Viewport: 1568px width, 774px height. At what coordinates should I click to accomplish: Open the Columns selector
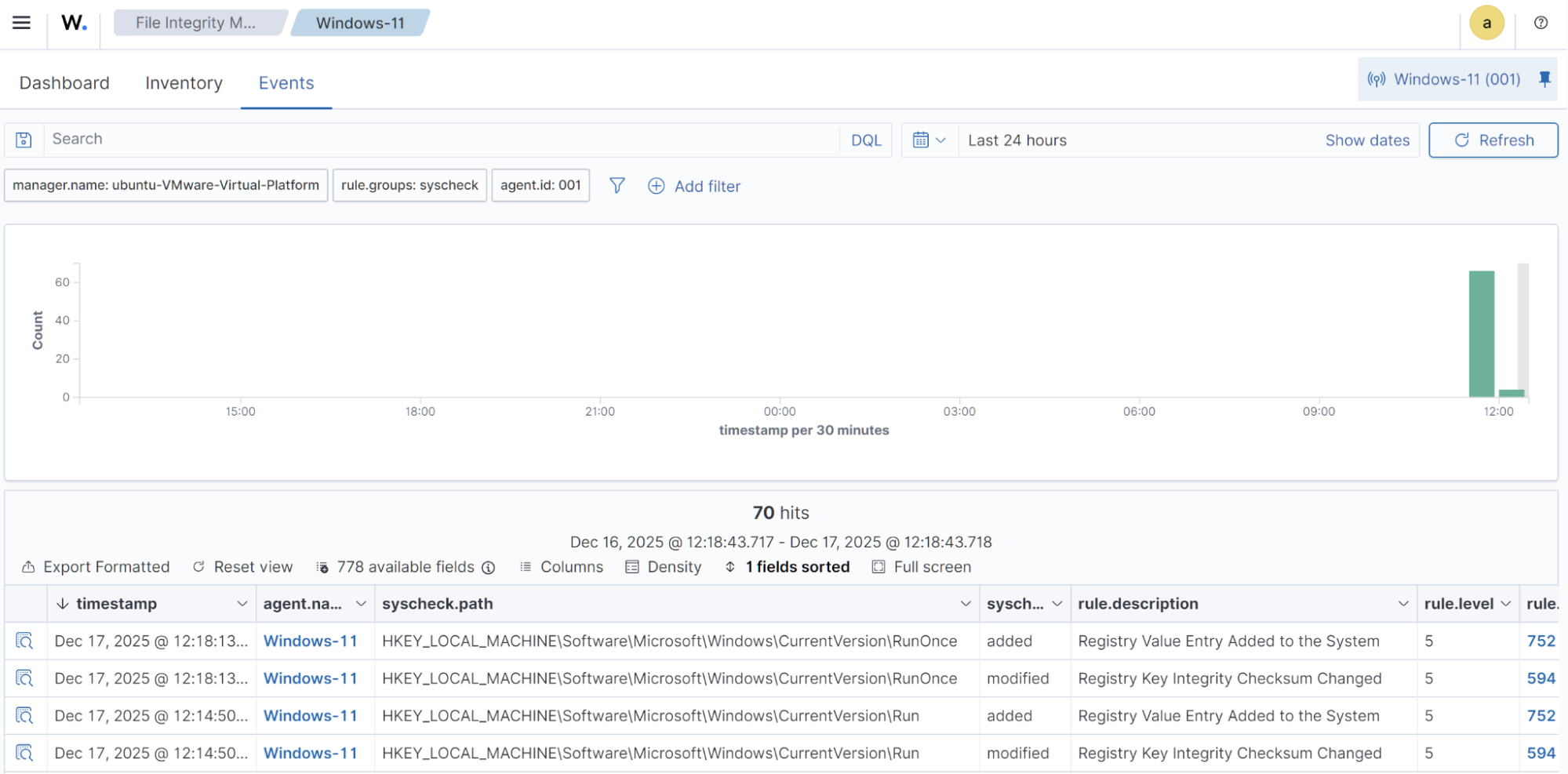pos(561,566)
